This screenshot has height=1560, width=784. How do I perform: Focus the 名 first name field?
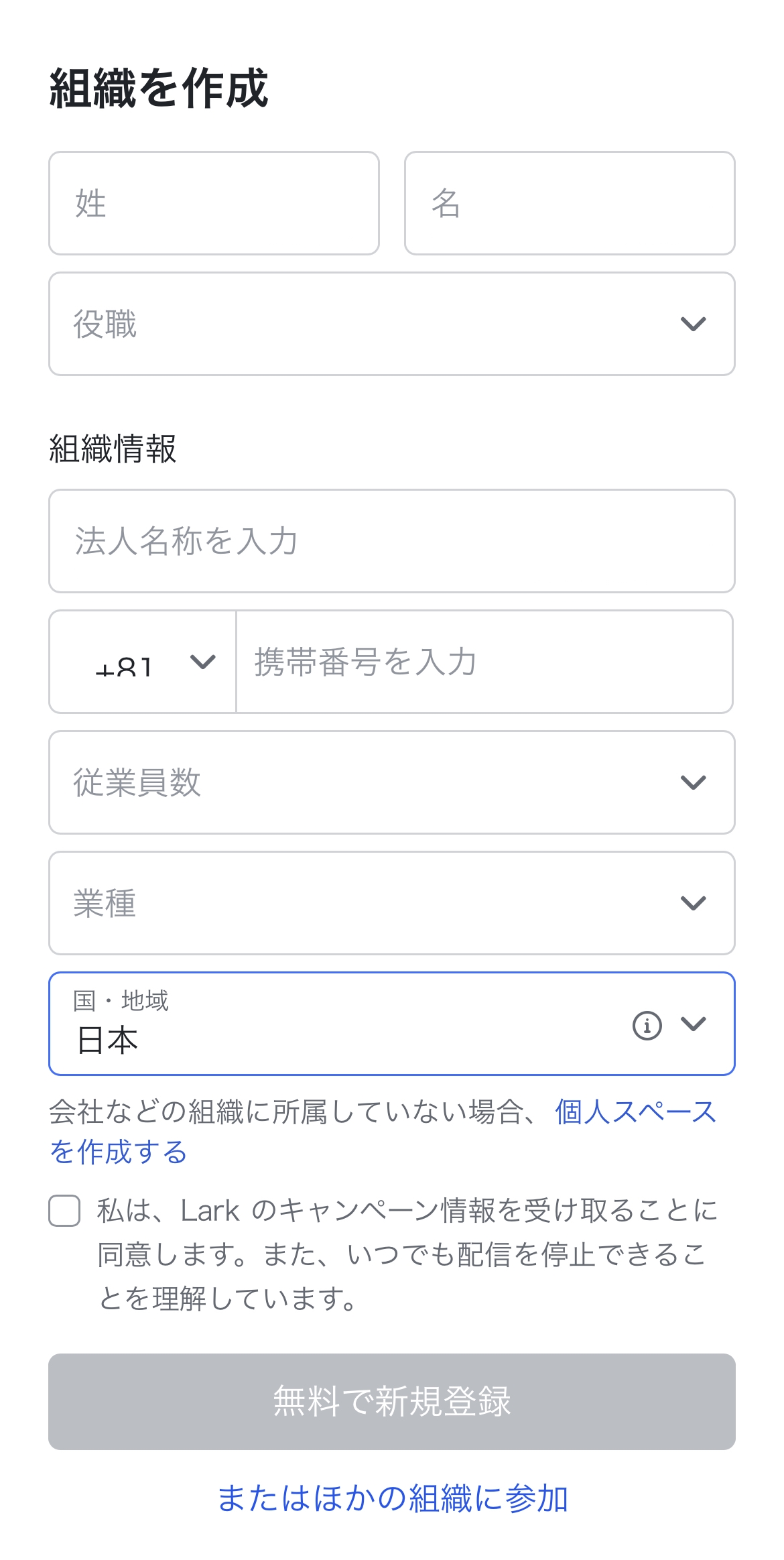[x=570, y=203]
